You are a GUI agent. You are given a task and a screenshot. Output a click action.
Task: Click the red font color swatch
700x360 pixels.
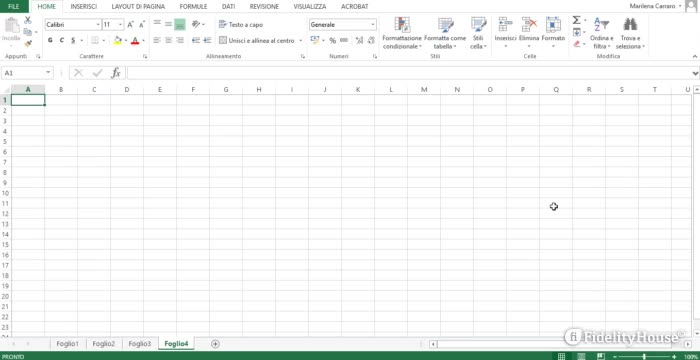pos(135,41)
